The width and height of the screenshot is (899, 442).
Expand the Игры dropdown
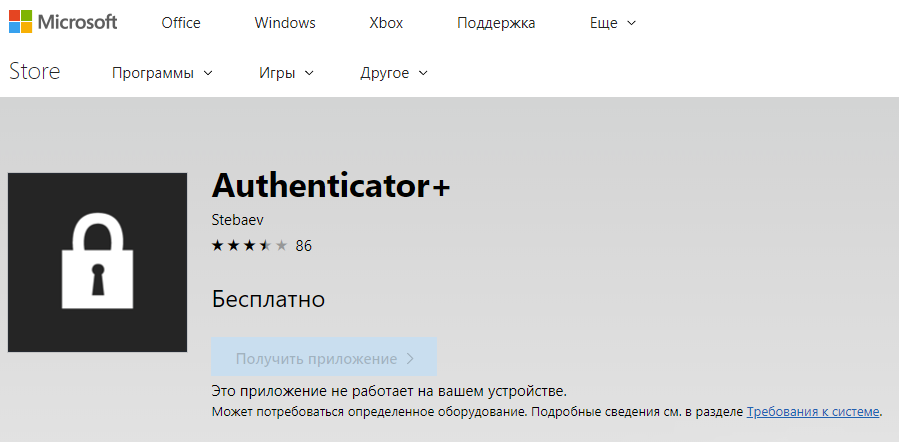[286, 73]
